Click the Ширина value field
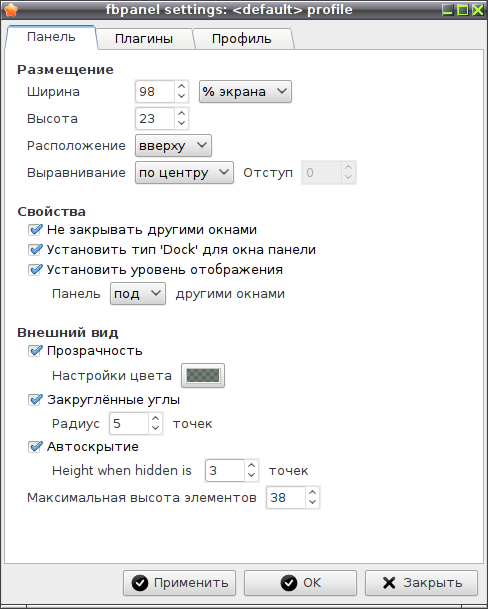Screen dimensions: 488x609 pyautogui.click(x=155, y=92)
